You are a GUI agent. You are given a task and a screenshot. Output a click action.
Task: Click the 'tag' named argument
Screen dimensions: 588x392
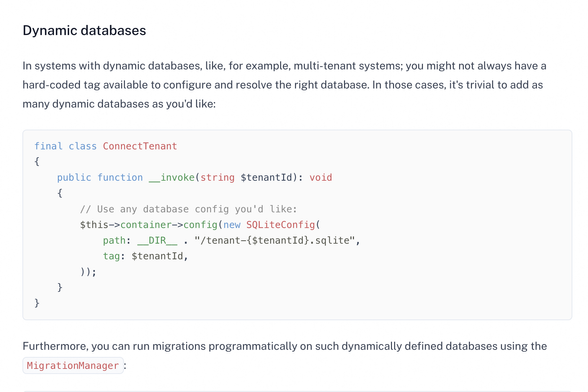coord(111,256)
